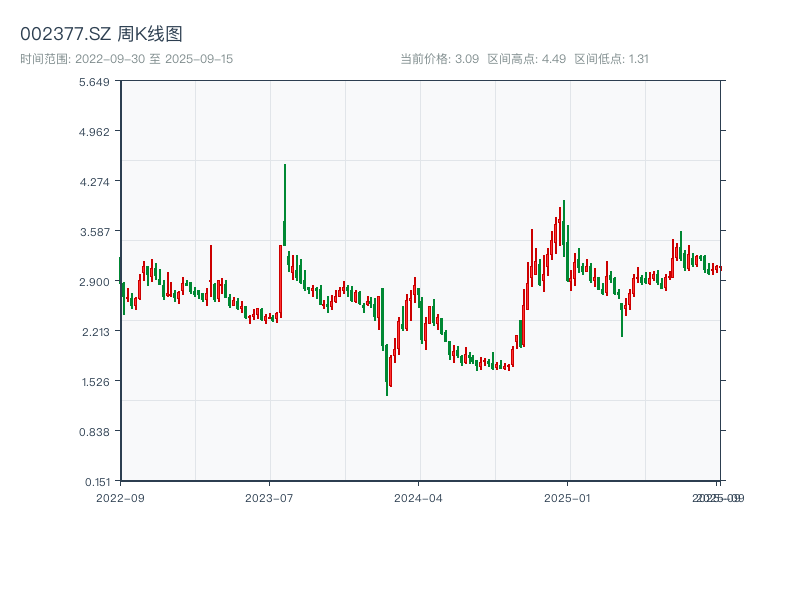This screenshot has width=800, height=600.
Task: Click y-axis value 5.649
Action: point(94,82)
